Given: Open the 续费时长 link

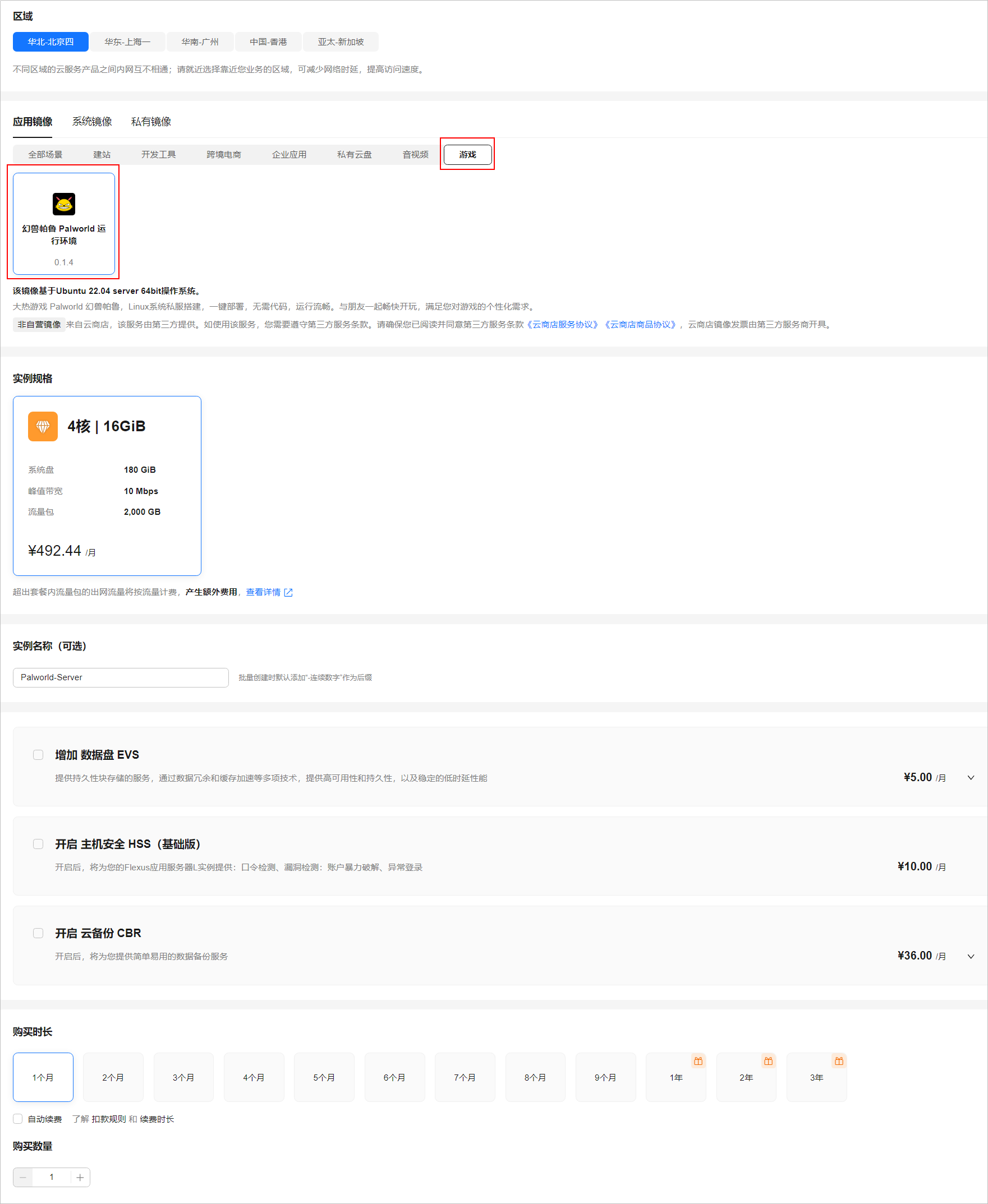Looking at the screenshot, I should pos(157,1119).
